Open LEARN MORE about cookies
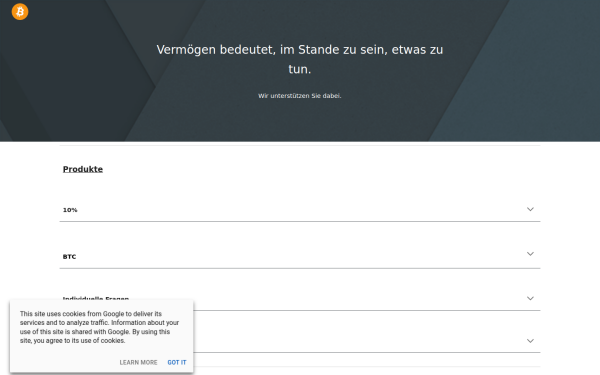Screen dimensions: 600x375 pyautogui.click(x=138, y=362)
